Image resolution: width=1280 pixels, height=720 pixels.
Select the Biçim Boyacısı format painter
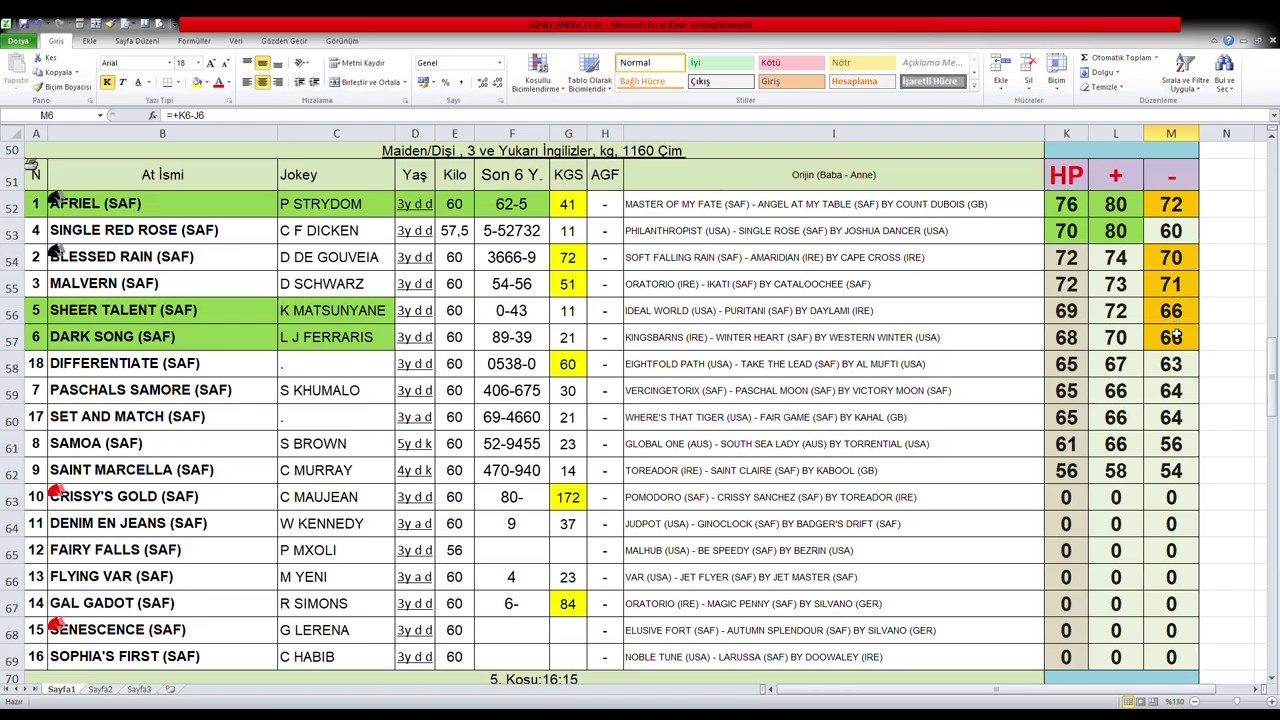point(62,86)
